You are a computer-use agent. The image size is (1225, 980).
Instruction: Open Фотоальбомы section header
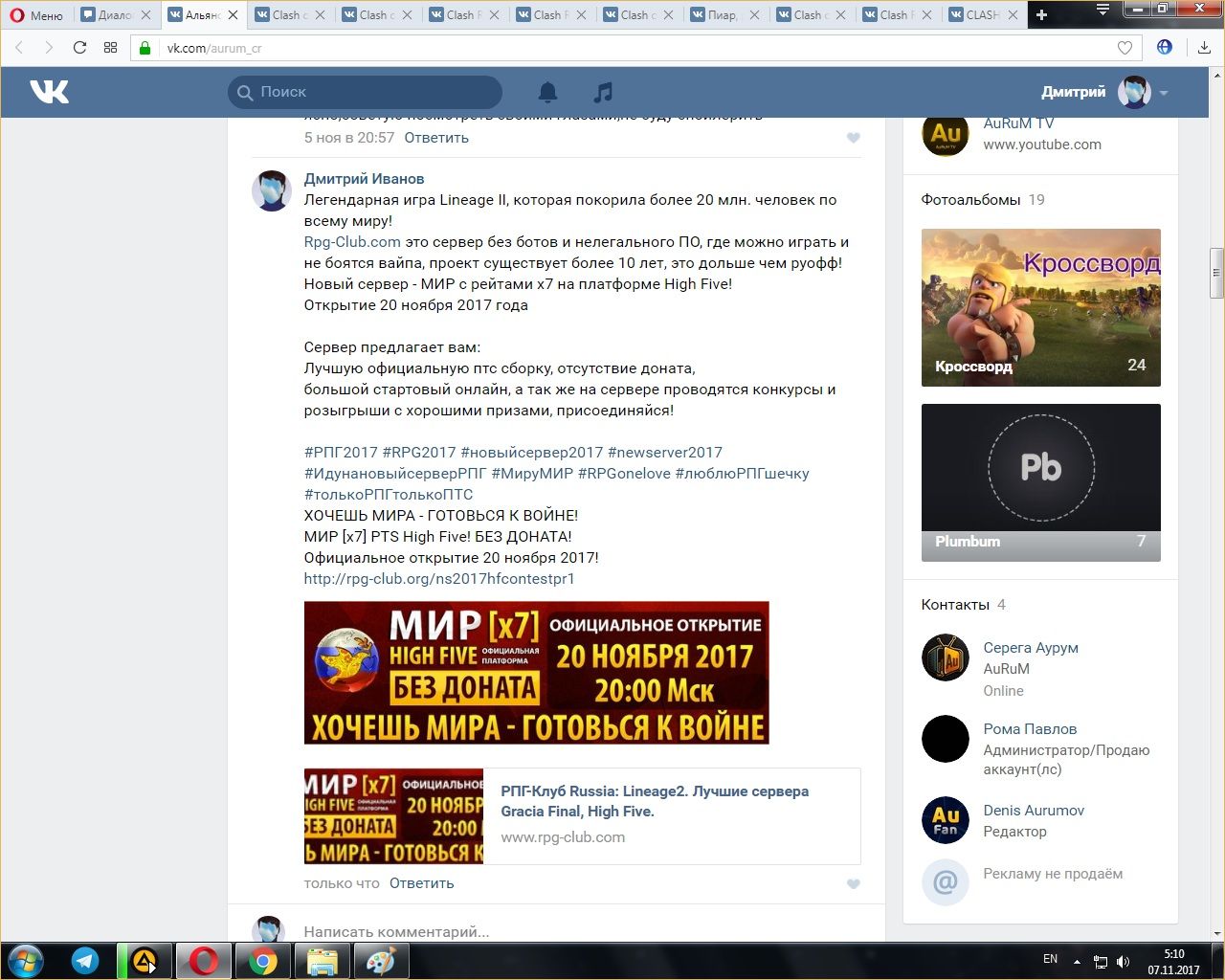point(970,200)
